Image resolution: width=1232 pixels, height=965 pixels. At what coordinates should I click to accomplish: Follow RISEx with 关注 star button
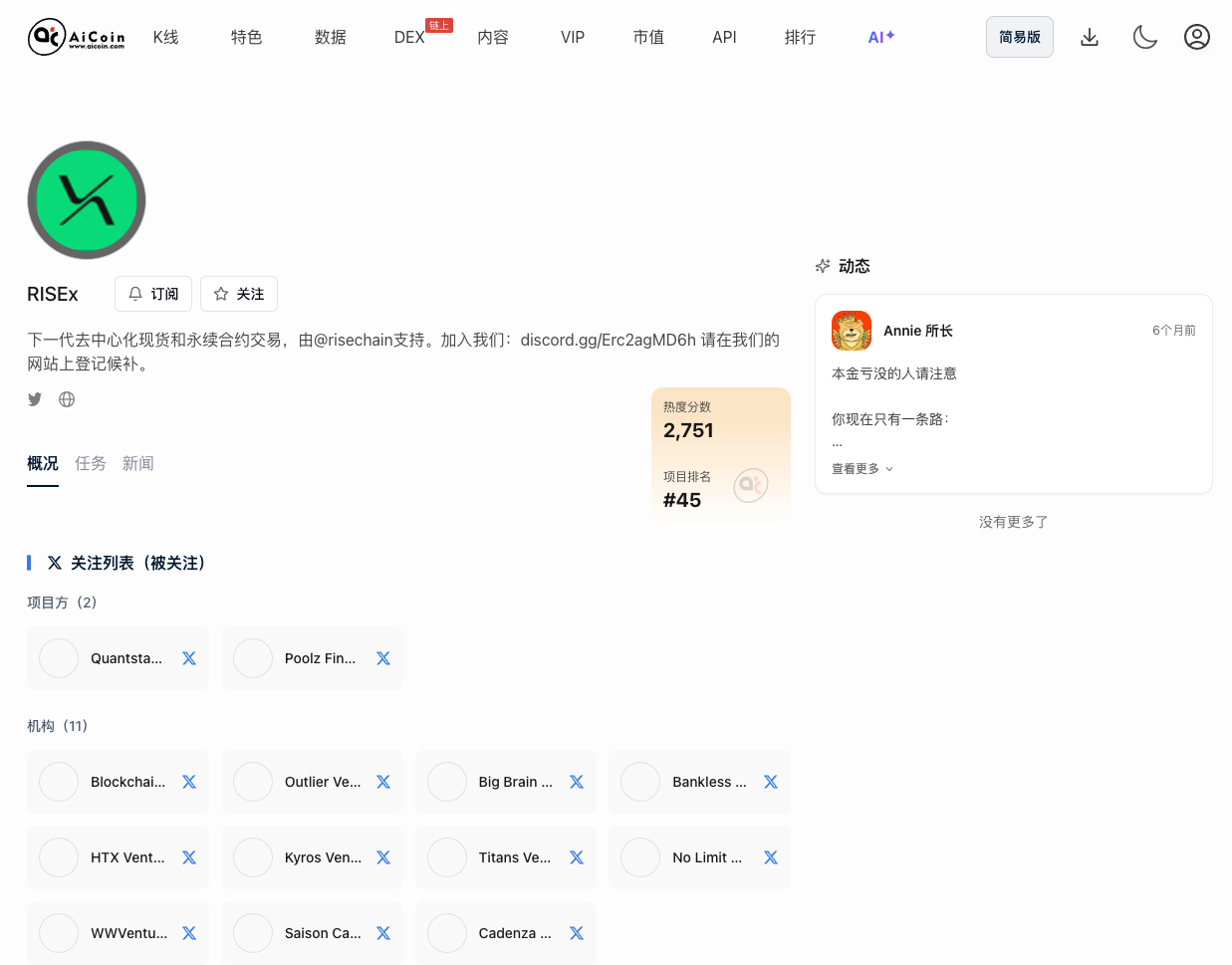(x=239, y=294)
